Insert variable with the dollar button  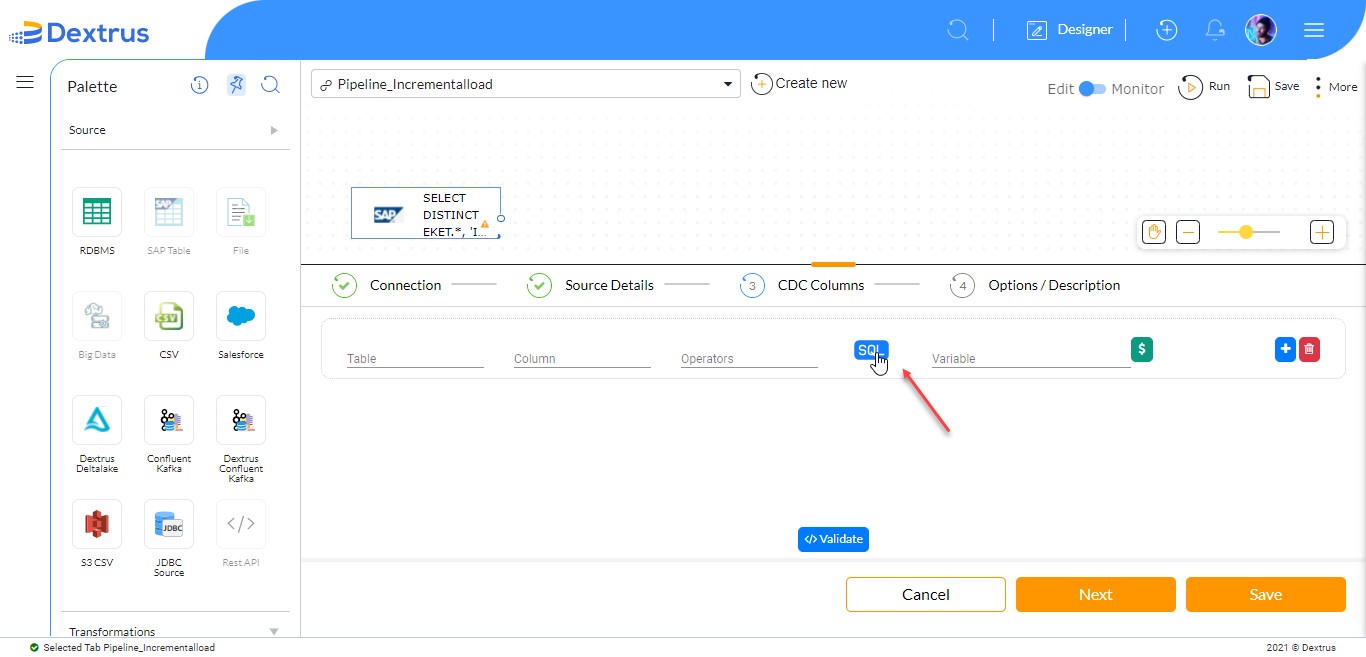coord(1142,349)
